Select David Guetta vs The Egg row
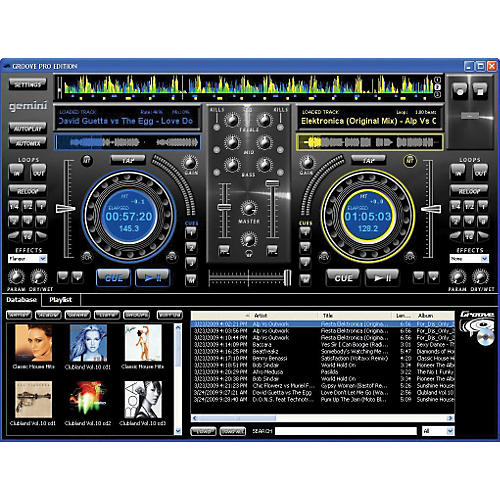 (323, 393)
